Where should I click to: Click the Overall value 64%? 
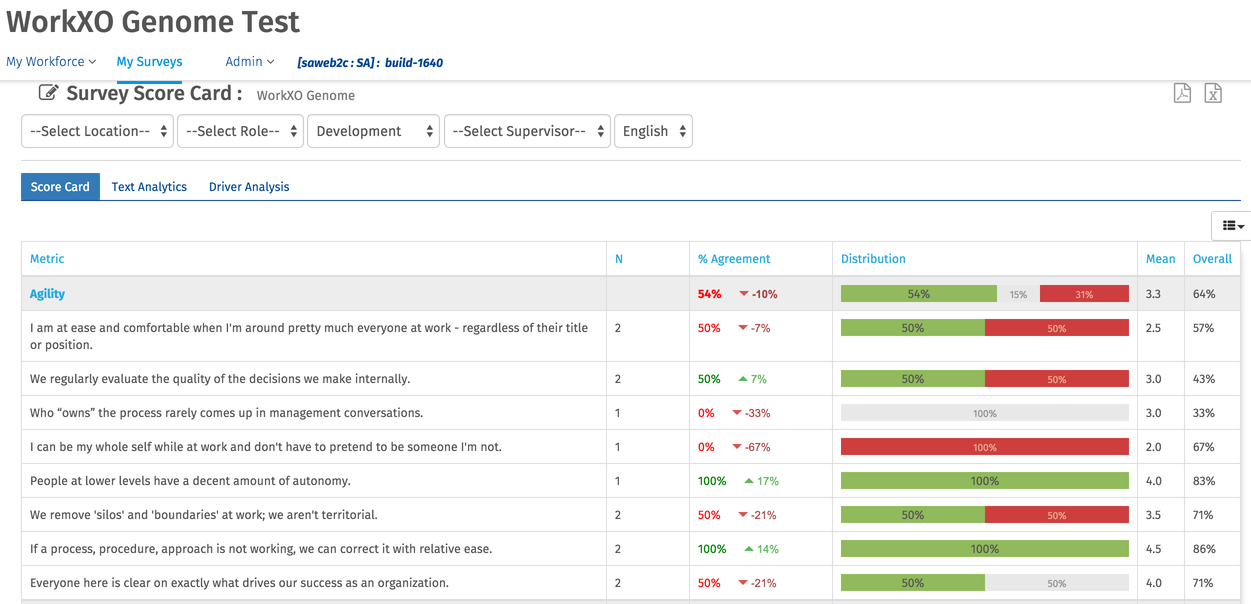tap(1204, 294)
